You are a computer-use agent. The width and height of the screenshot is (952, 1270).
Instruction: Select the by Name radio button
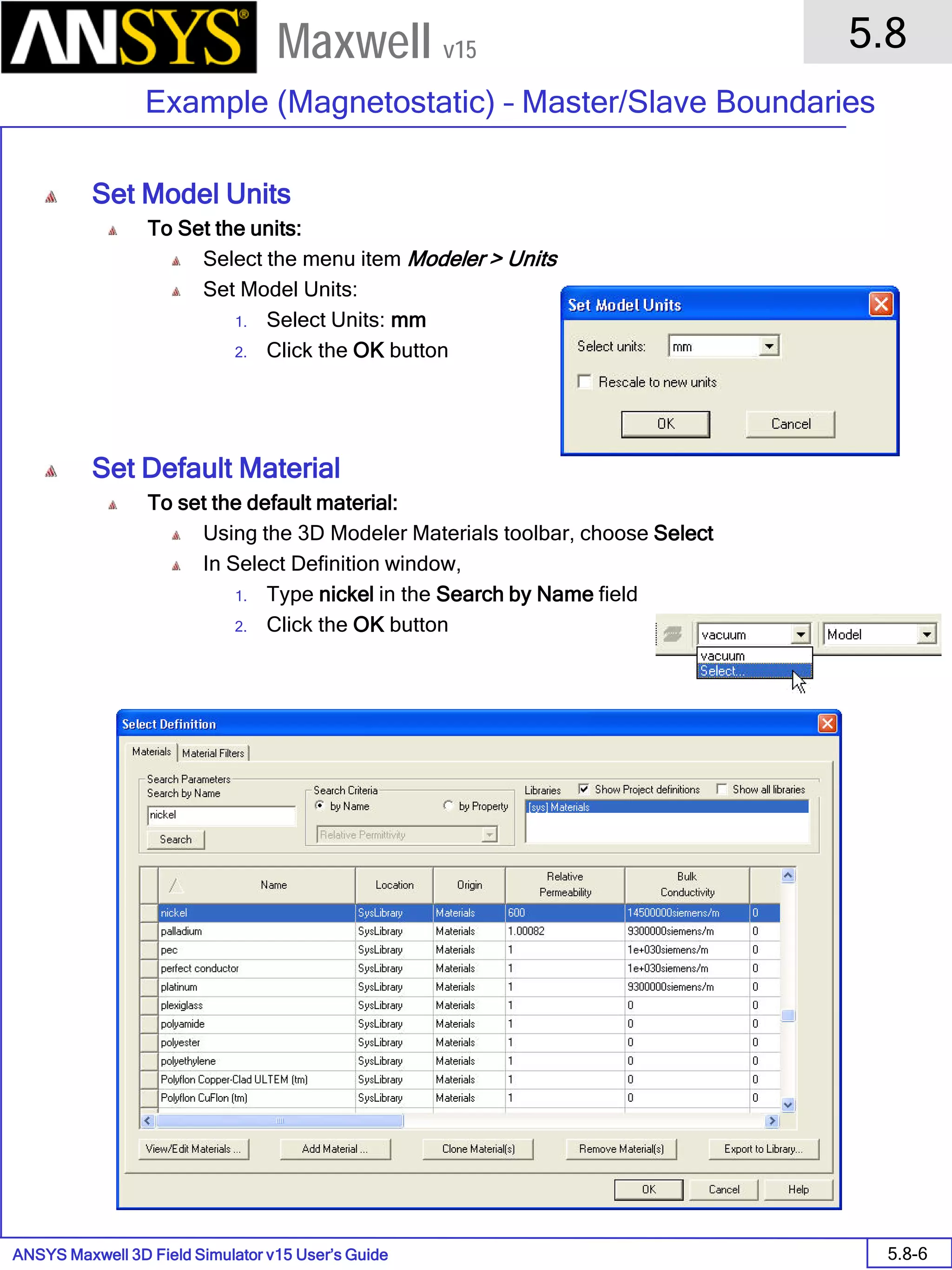[320, 805]
